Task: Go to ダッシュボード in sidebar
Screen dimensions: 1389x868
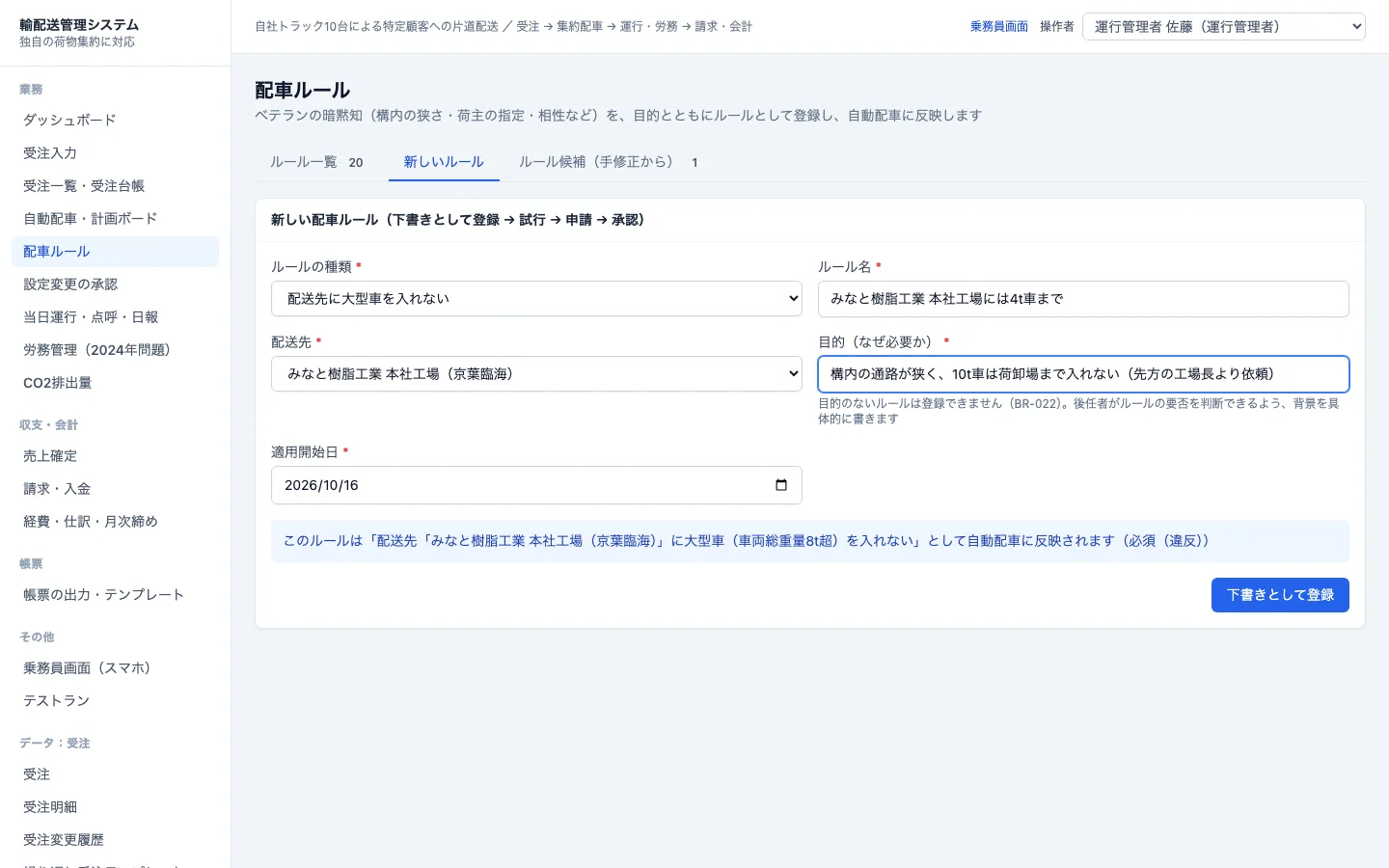Action: coord(115,121)
